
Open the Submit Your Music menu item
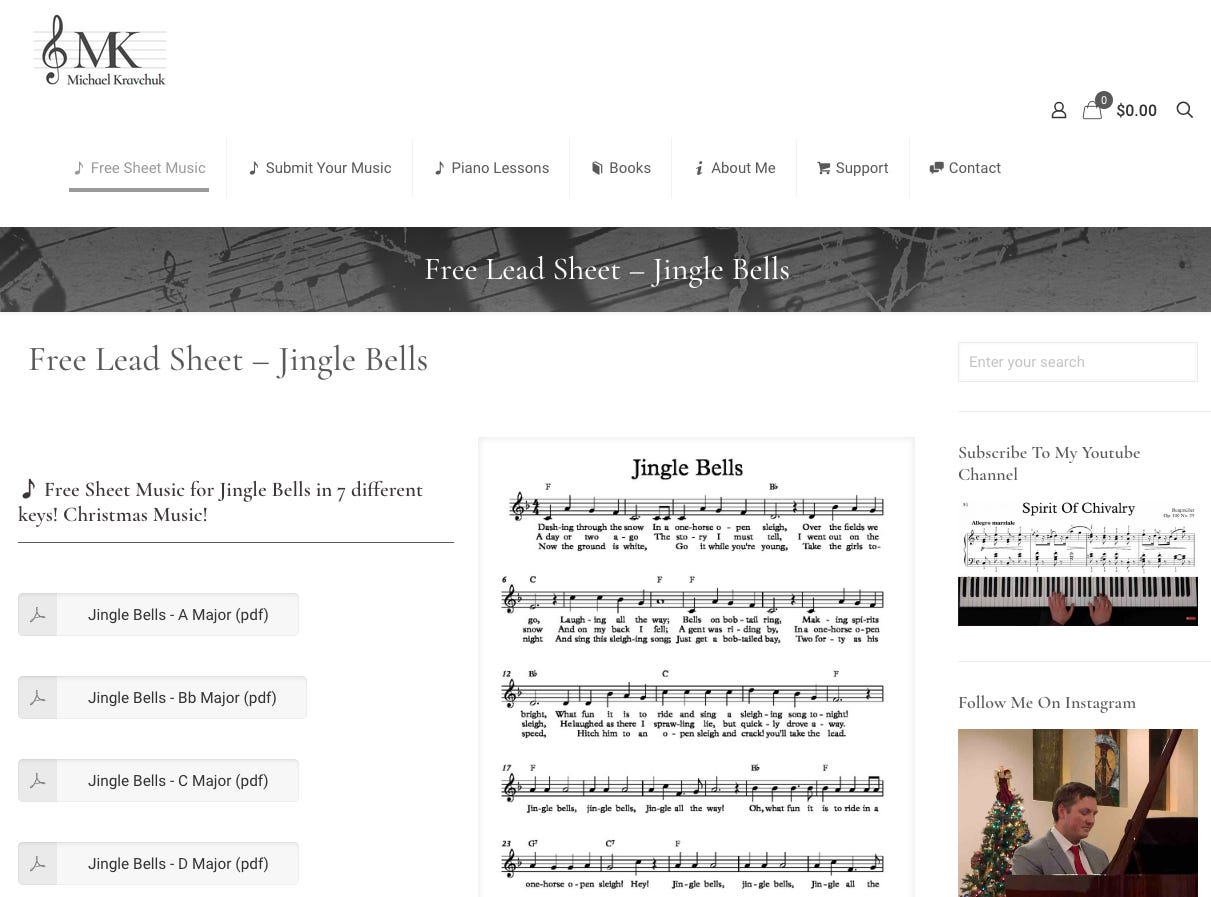click(320, 168)
